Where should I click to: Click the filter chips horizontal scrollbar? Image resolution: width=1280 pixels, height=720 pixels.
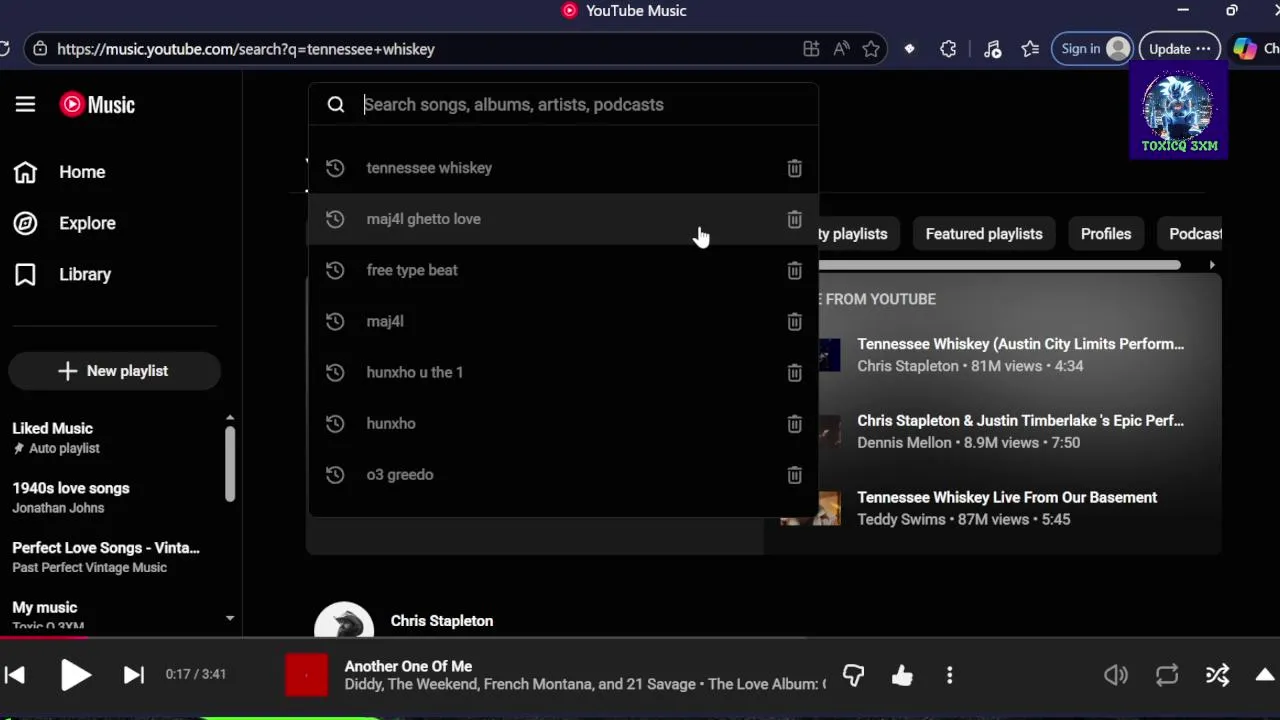[1000, 265]
